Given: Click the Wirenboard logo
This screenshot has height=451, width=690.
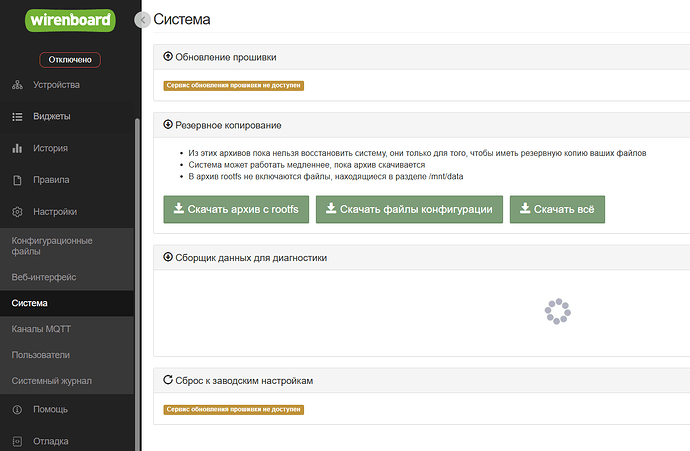Looking at the screenshot, I should point(70,19).
